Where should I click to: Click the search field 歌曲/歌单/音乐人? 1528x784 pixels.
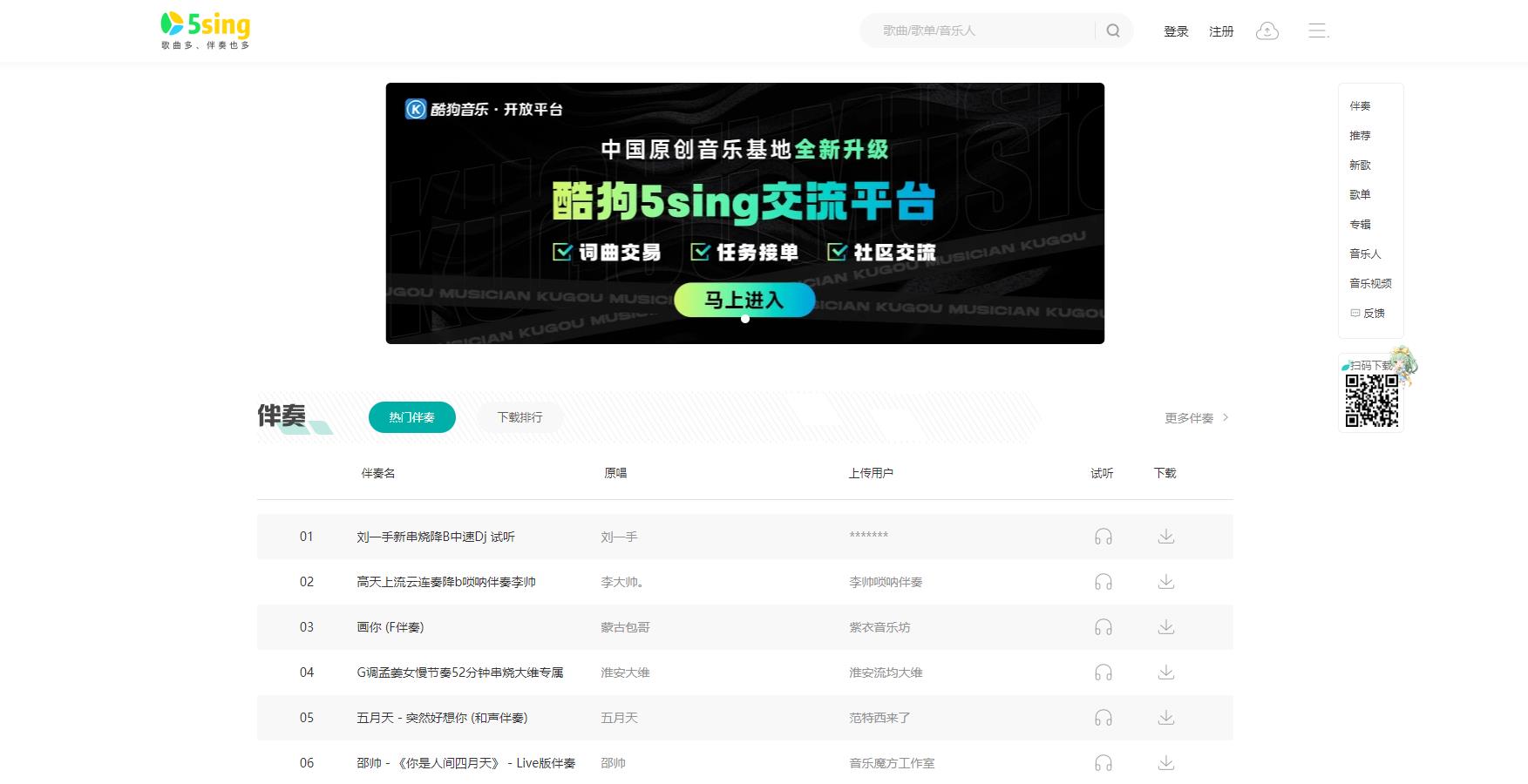(x=985, y=30)
